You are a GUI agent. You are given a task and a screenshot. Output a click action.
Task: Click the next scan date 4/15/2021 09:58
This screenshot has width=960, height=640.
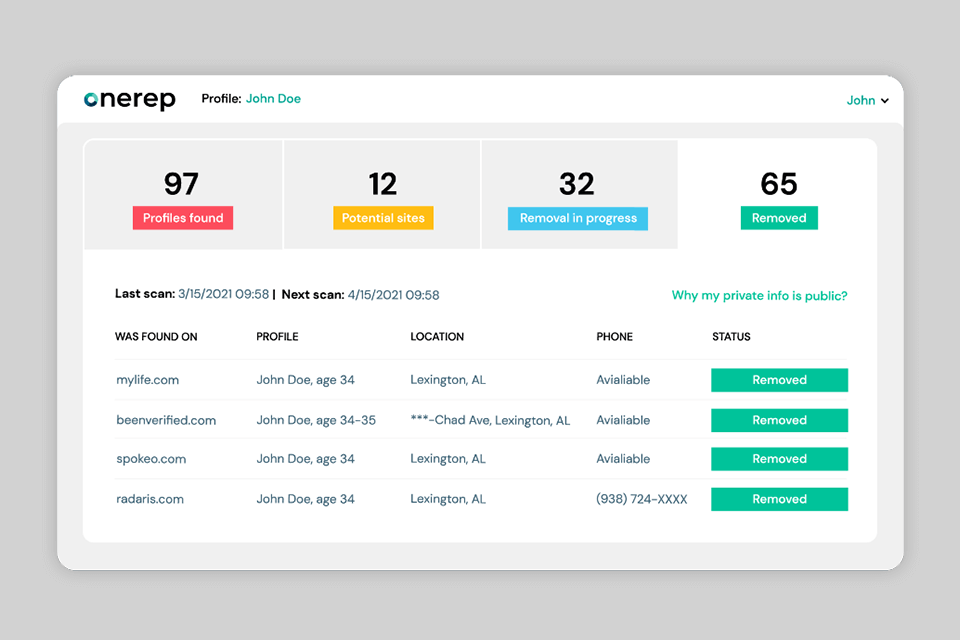click(x=394, y=295)
